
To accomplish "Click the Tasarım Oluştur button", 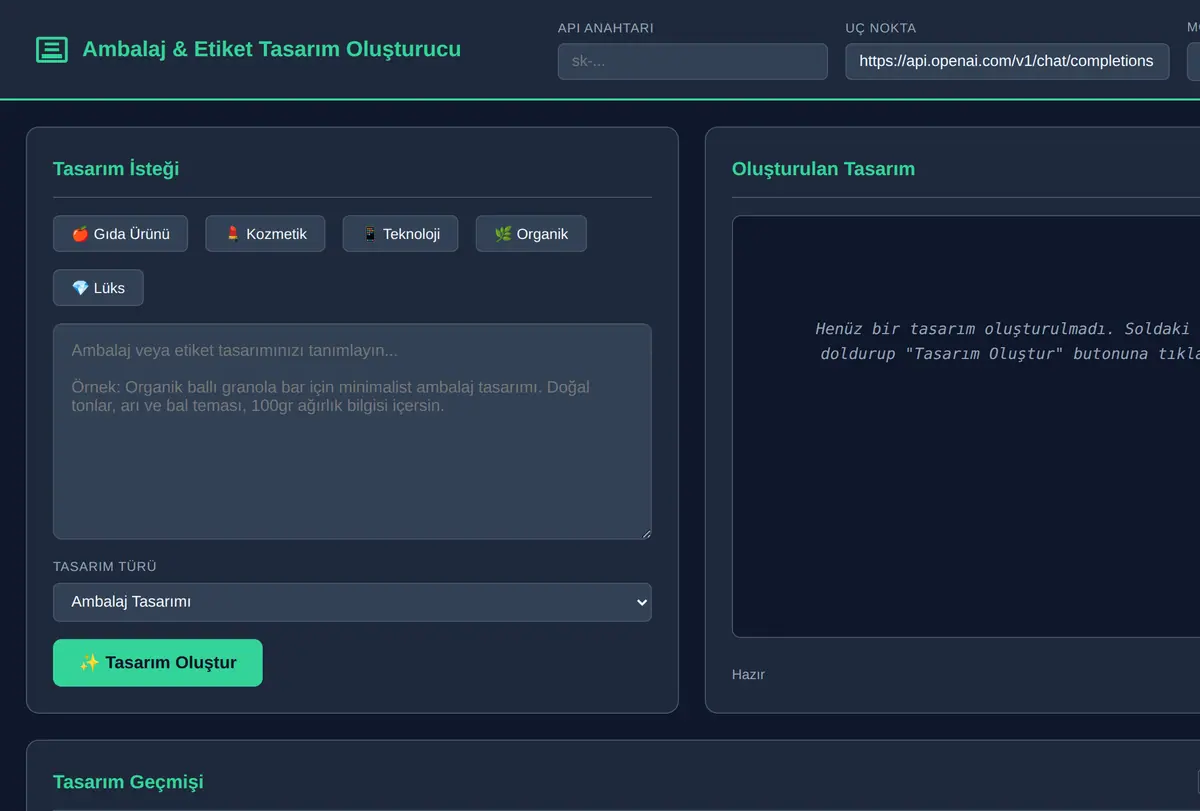I will 158,663.
